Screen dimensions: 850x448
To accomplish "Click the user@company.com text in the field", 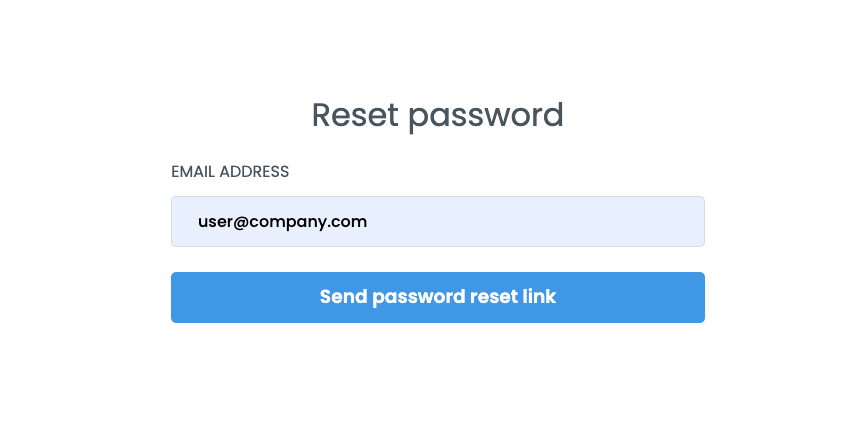I will tap(282, 222).
